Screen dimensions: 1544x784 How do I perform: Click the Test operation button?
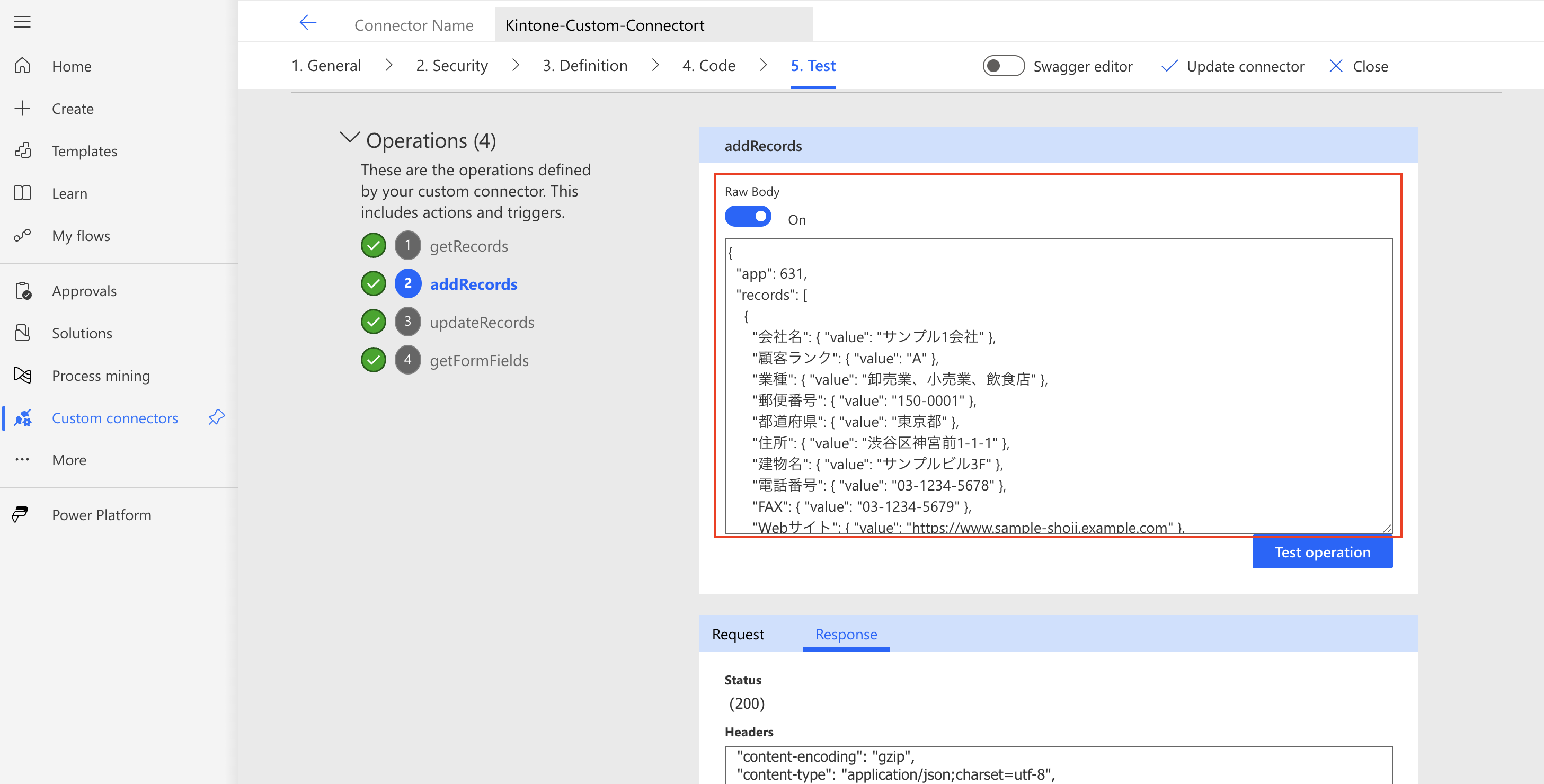tap(1321, 551)
